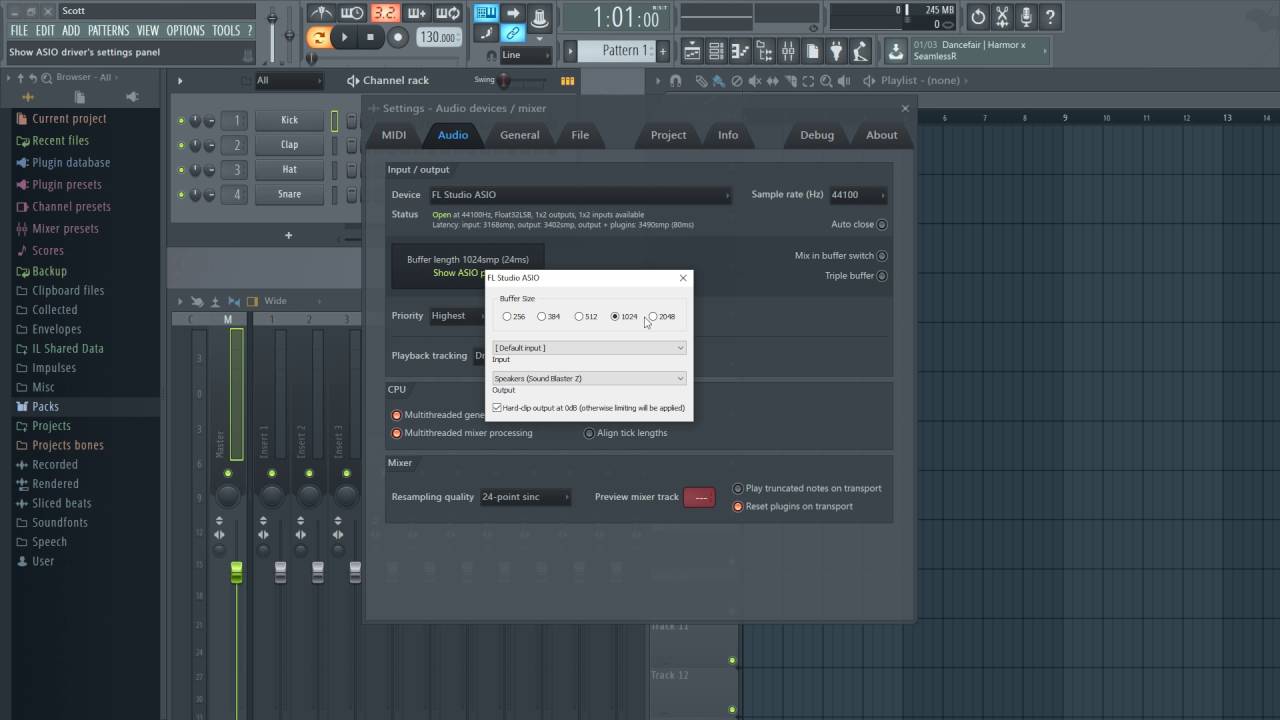1280x720 pixels.
Task: Open the OPTIONS menu
Action: tap(185, 31)
